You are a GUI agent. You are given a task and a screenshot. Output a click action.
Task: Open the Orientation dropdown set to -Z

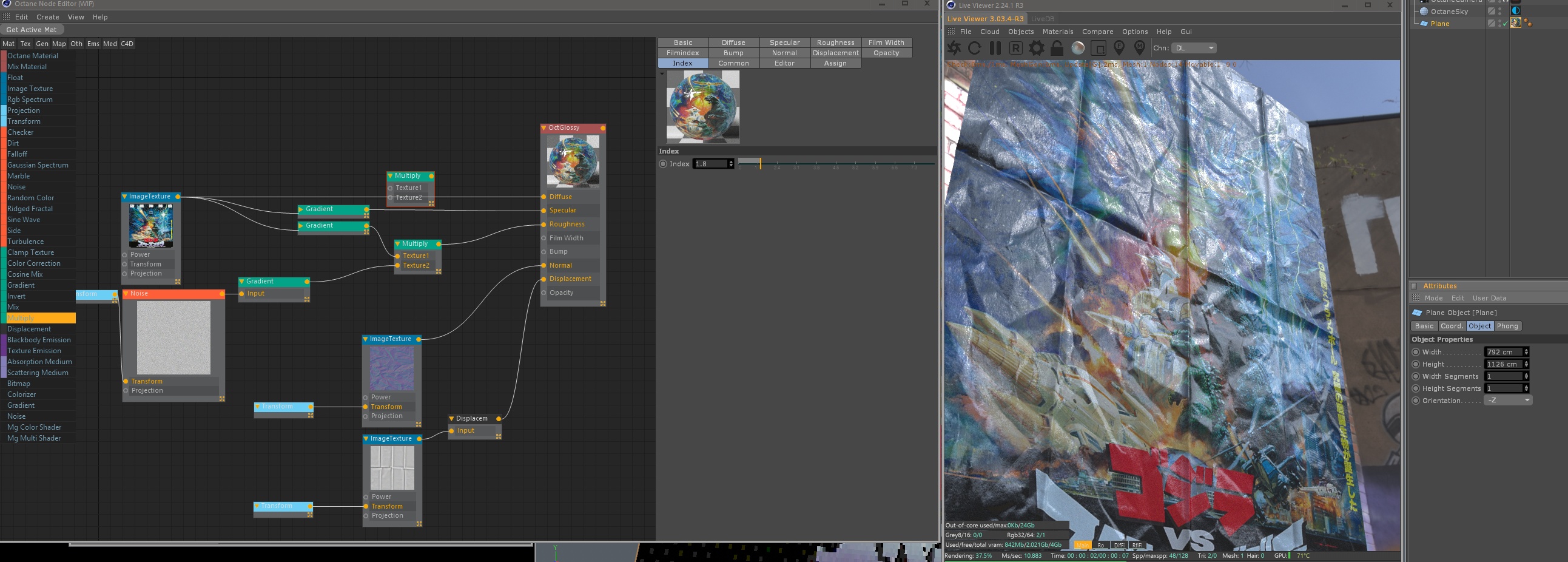[x=1508, y=401]
